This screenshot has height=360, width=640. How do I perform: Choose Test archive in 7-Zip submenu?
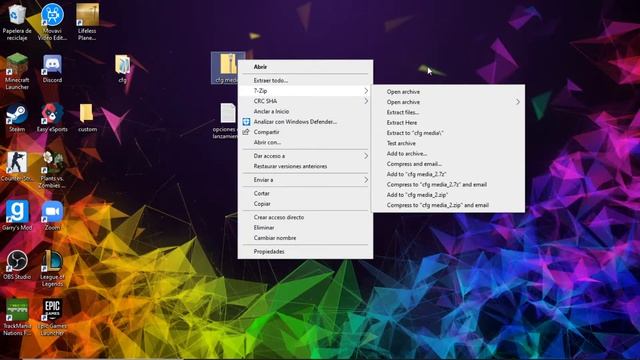(448, 143)
